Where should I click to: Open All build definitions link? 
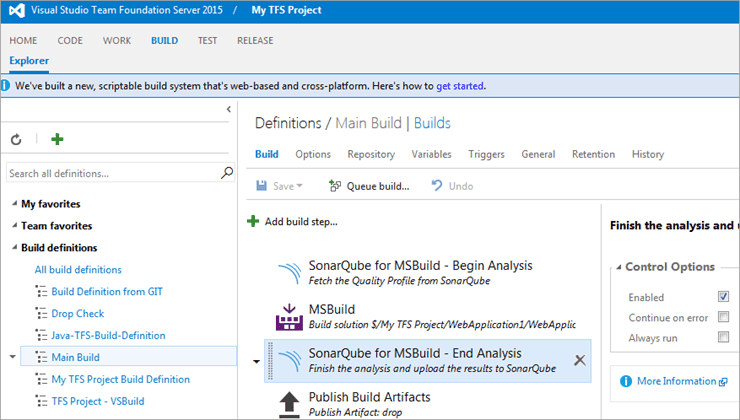[x=78, y=269]
